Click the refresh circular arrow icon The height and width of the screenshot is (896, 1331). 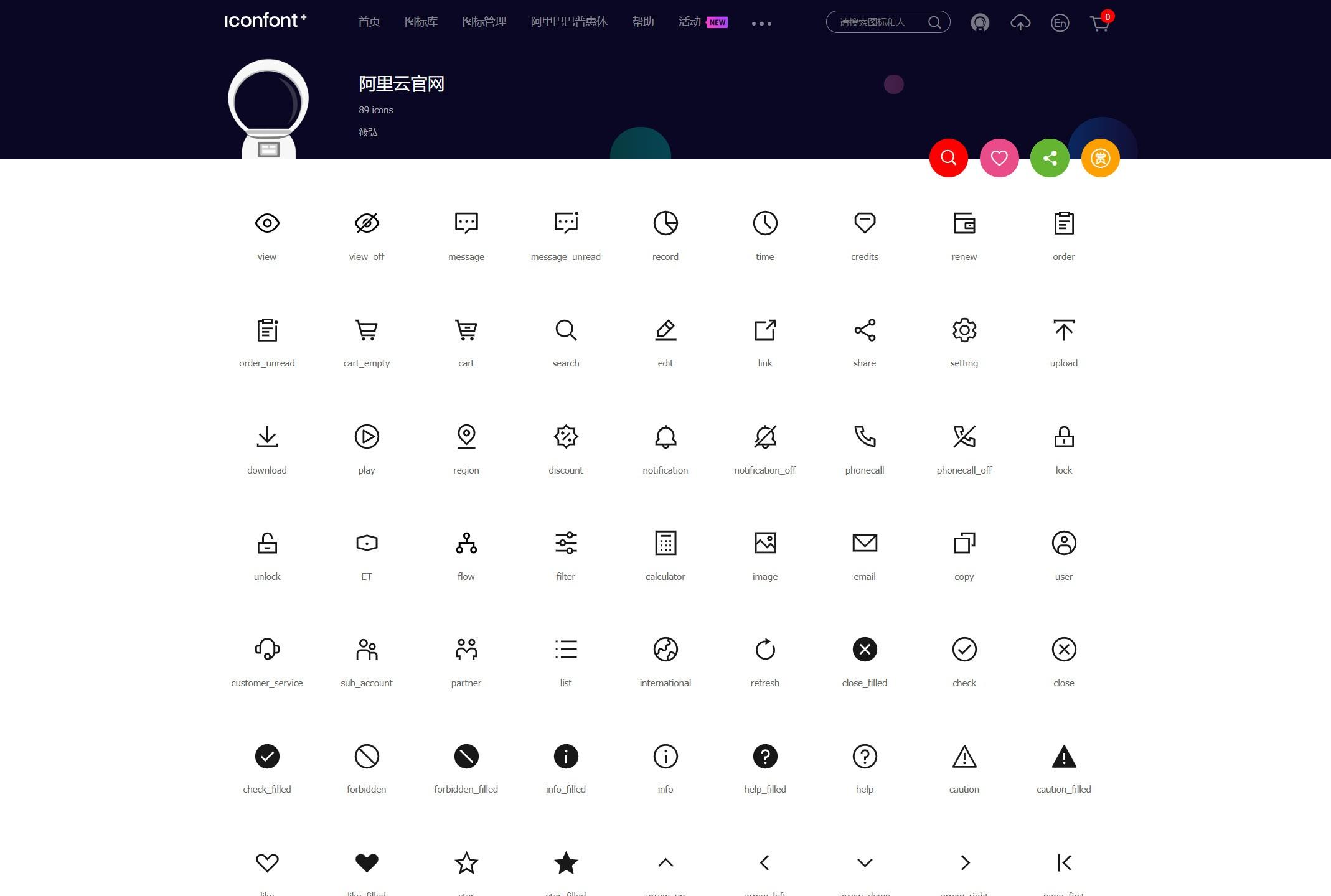(x=764, y=649)
